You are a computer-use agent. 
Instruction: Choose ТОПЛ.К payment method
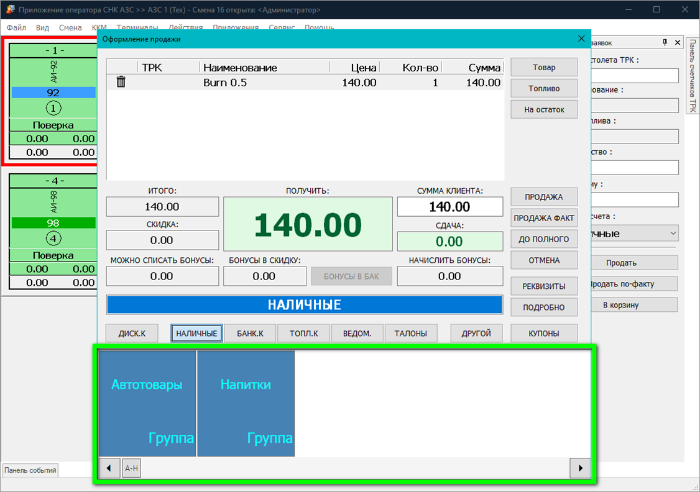[x=304, y=333]
